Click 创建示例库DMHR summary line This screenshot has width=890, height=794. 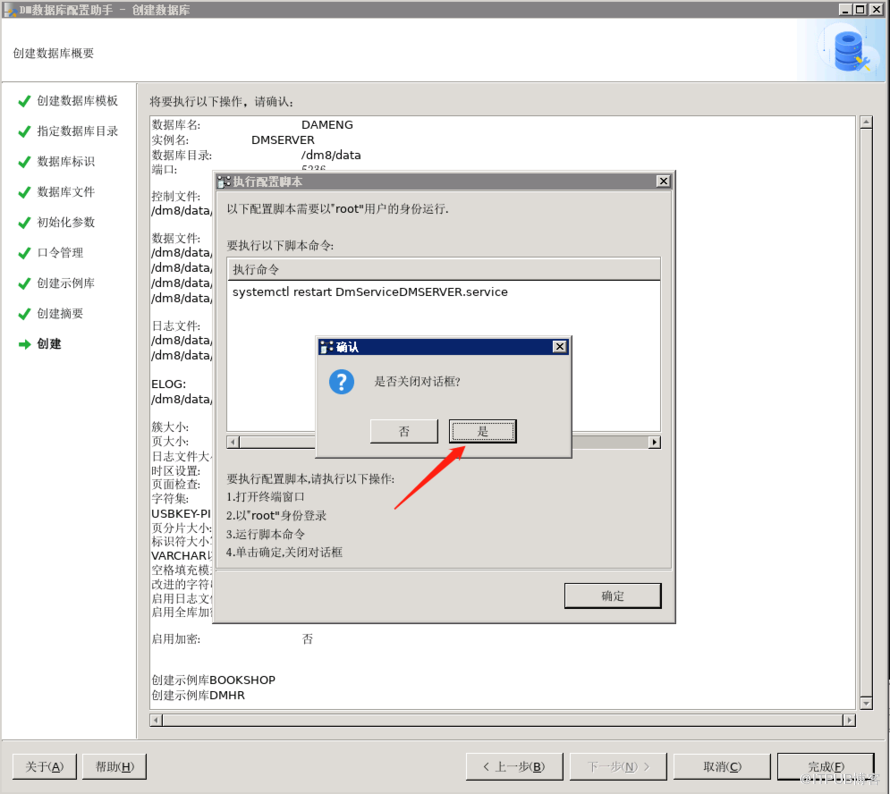tap(198, 695)
